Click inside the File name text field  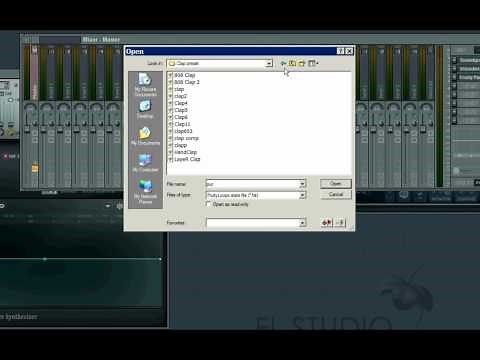point(252,184)
